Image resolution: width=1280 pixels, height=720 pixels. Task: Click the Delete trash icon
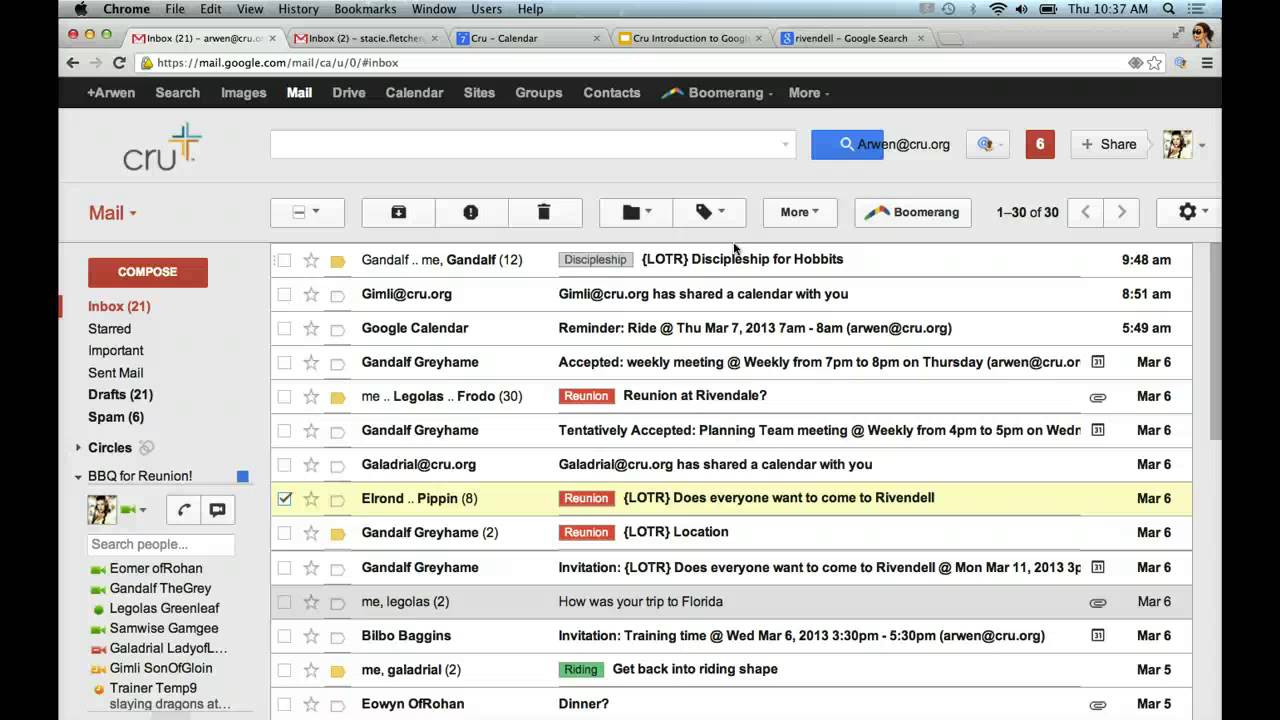tap(544, 212)
